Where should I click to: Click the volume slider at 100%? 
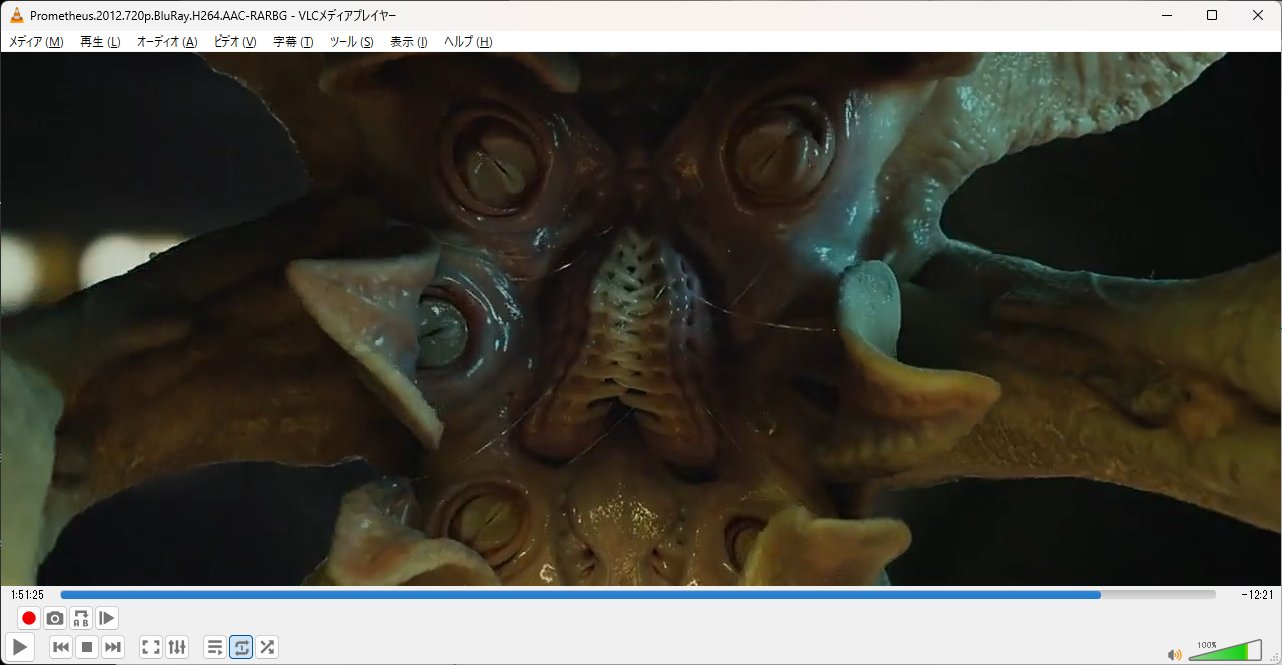[x=1225, y=651]
